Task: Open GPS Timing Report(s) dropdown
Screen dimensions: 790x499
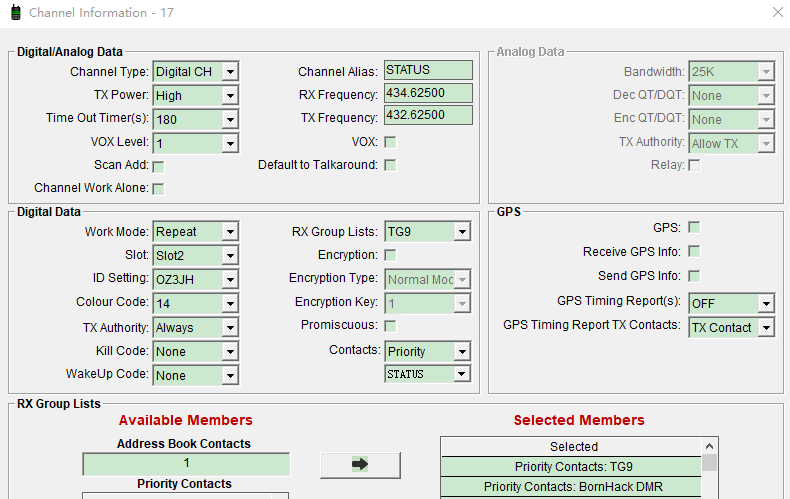Action: pyautogui.click(x=765, y=303)
